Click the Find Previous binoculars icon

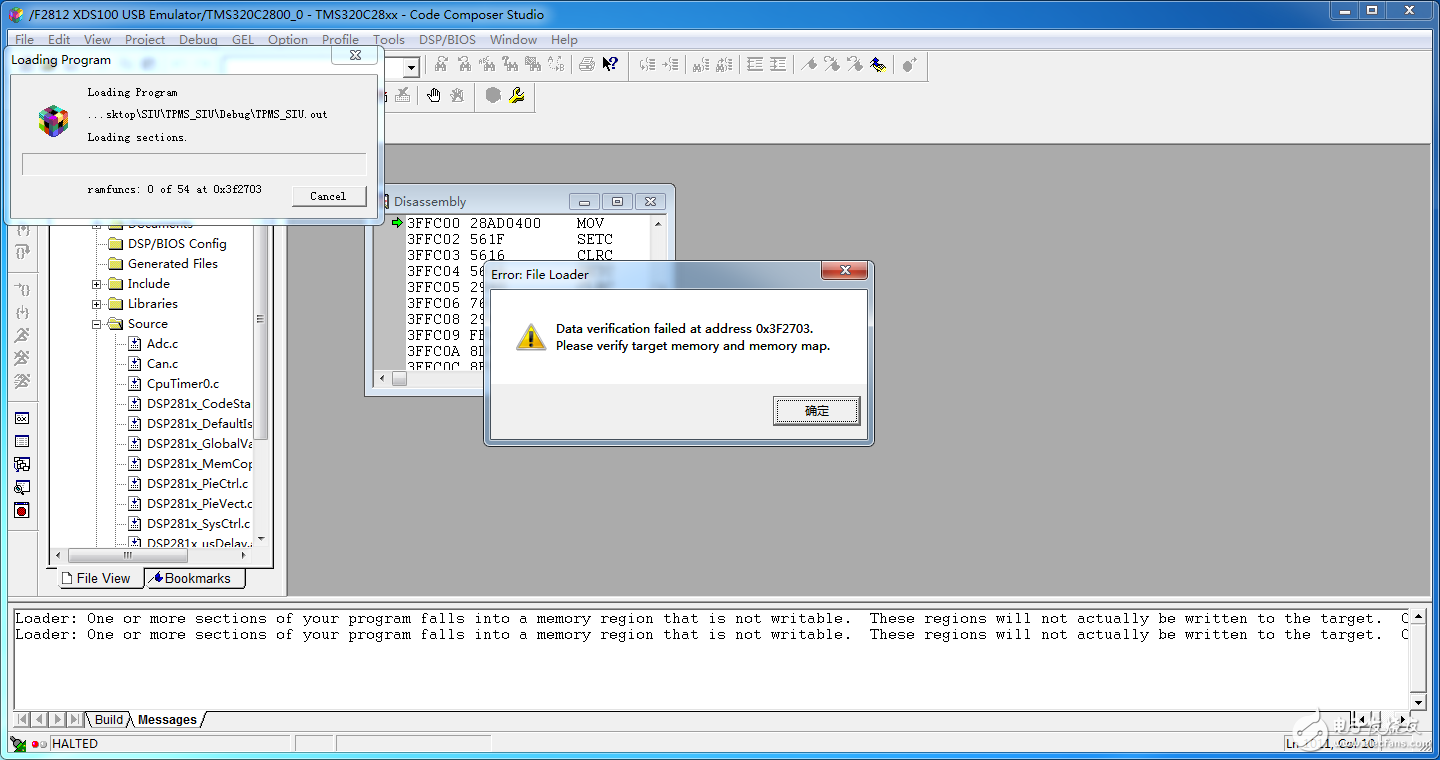coord(465,64)
